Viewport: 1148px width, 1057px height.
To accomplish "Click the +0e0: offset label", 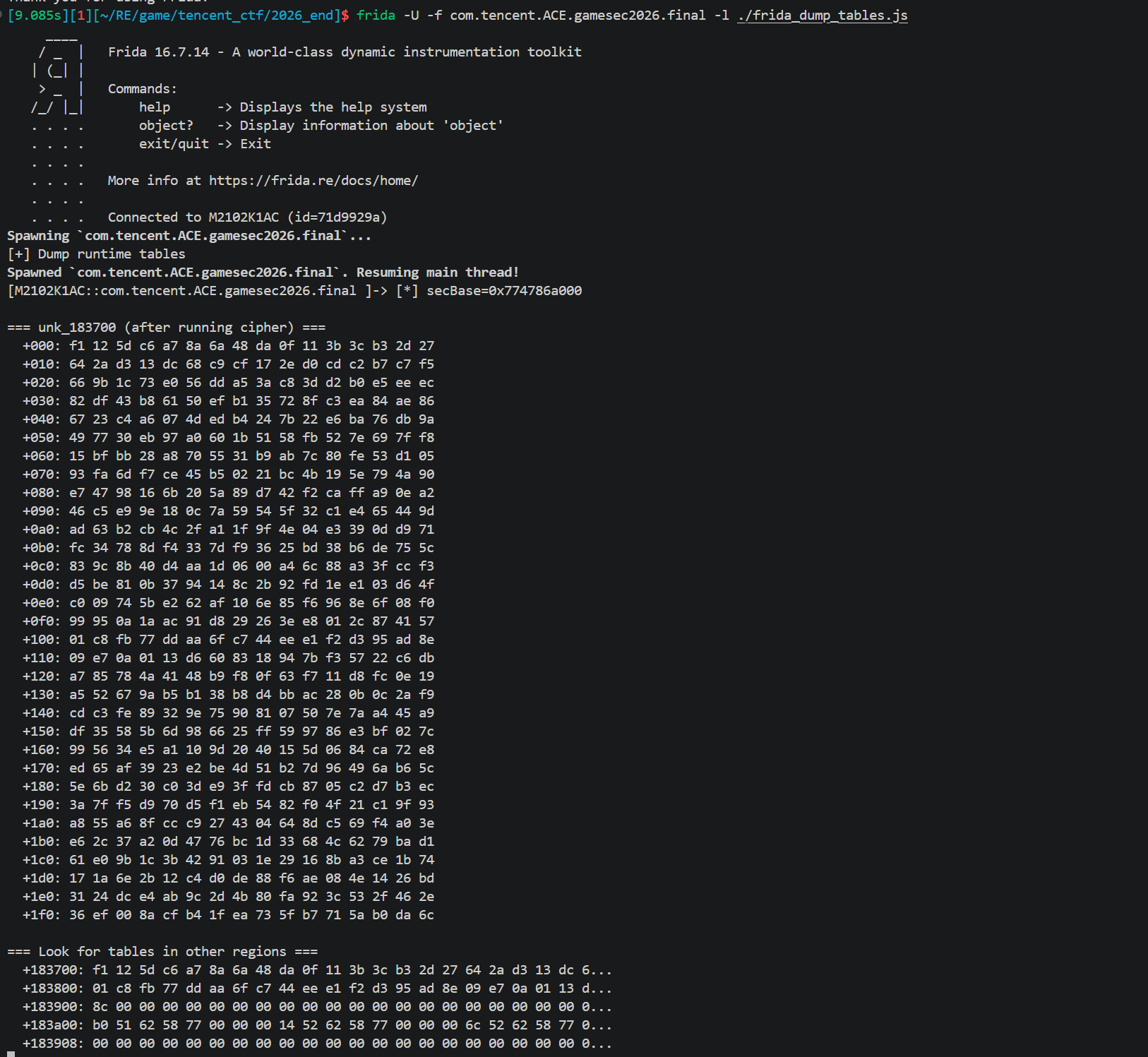I will pos(42,603).
